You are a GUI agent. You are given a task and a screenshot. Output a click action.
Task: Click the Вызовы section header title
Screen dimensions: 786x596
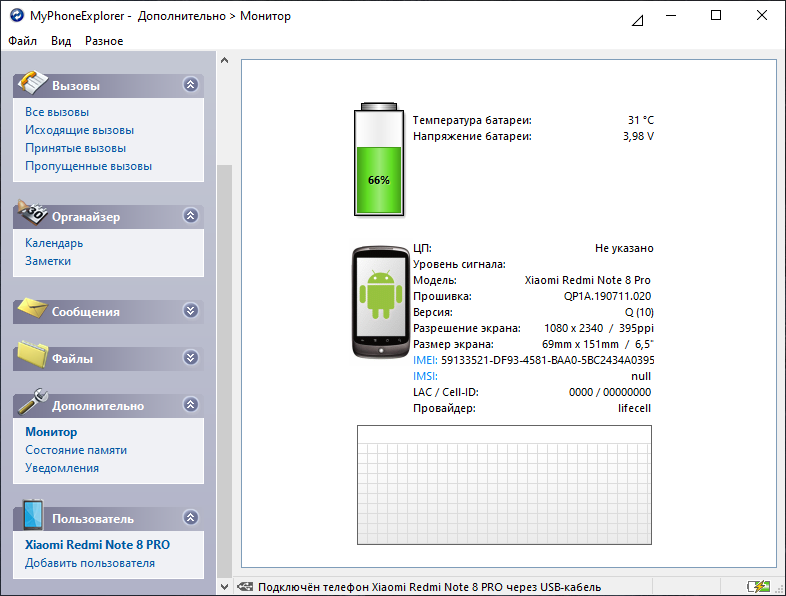(76, 86)
